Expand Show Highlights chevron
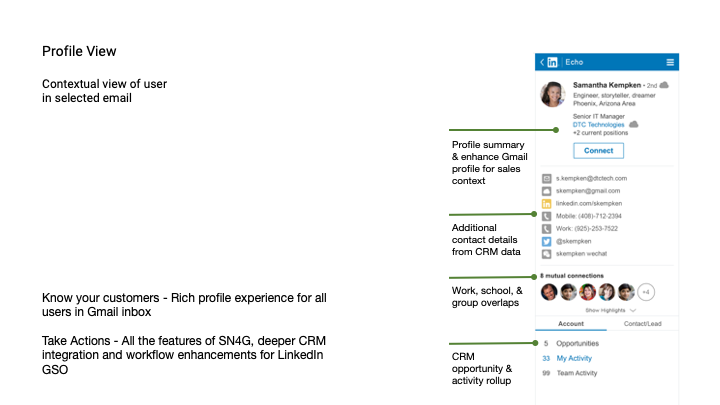The image size is (720, 405). tap(632, 311)
